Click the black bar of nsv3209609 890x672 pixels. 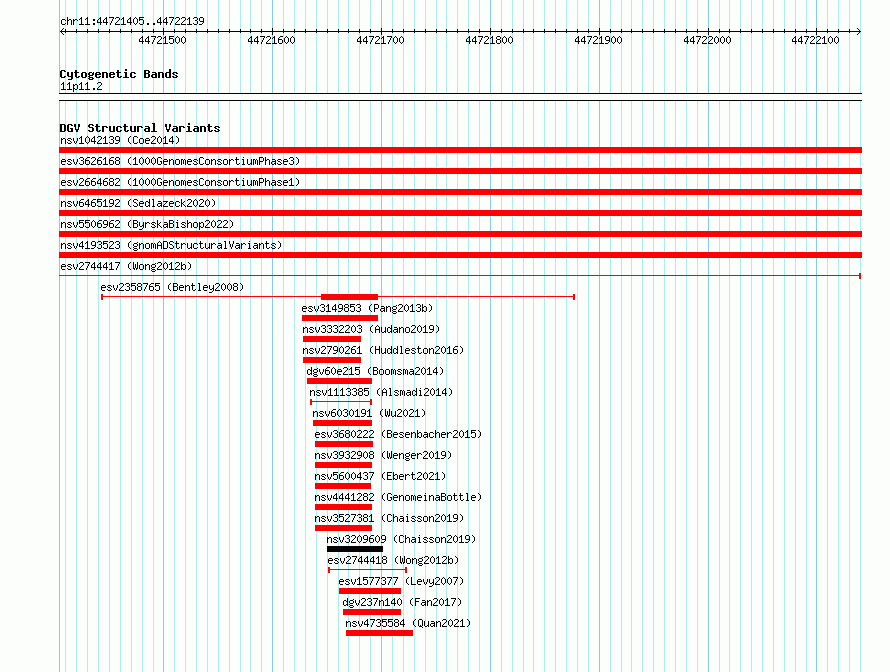pyautogui.click(x=355, y=549)
